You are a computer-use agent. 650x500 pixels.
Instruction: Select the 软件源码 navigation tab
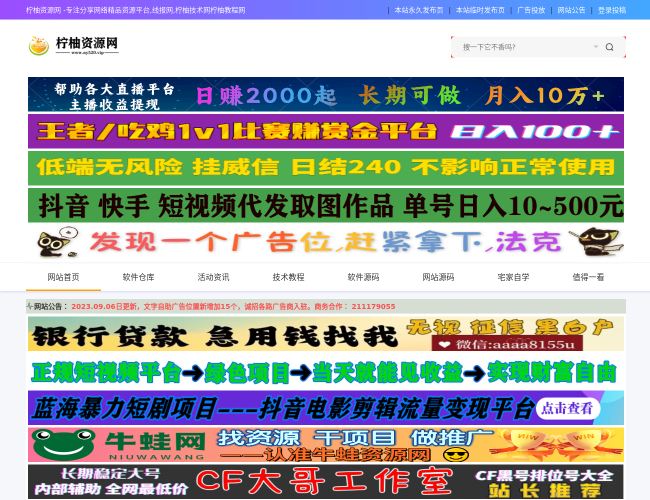click(363, 277)
